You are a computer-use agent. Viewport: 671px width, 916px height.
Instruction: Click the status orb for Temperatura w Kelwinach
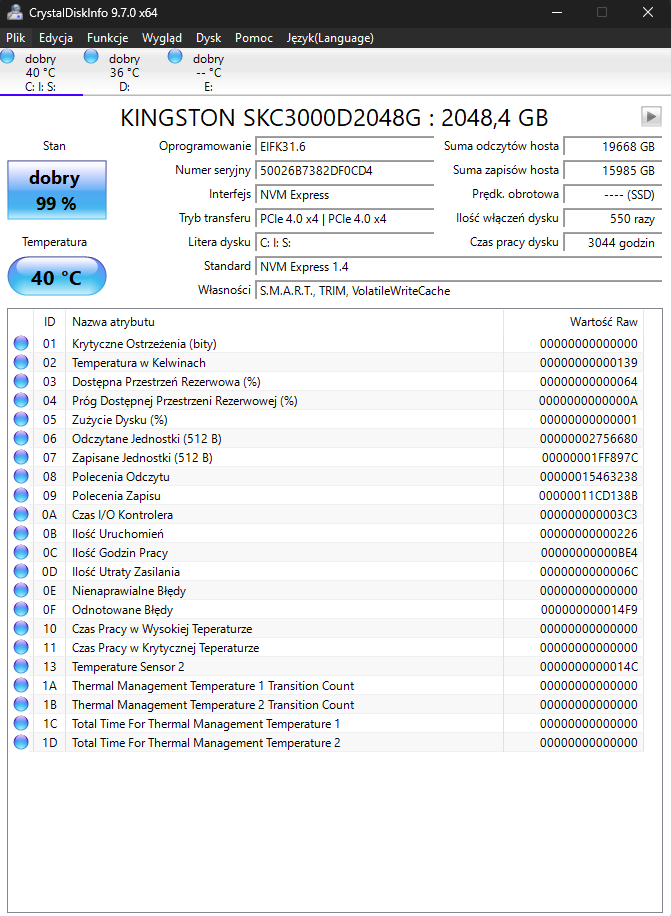21,362
